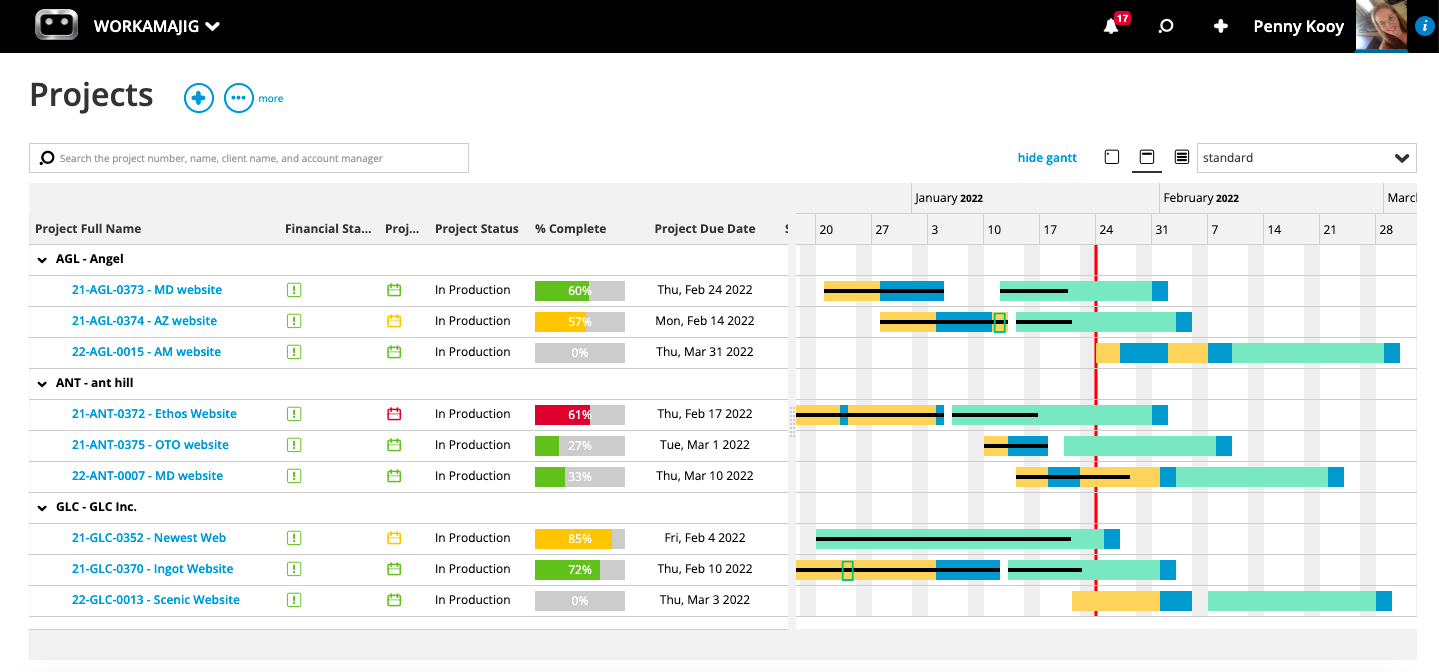Switch to list-only view layout

(x=1181, y=157)
